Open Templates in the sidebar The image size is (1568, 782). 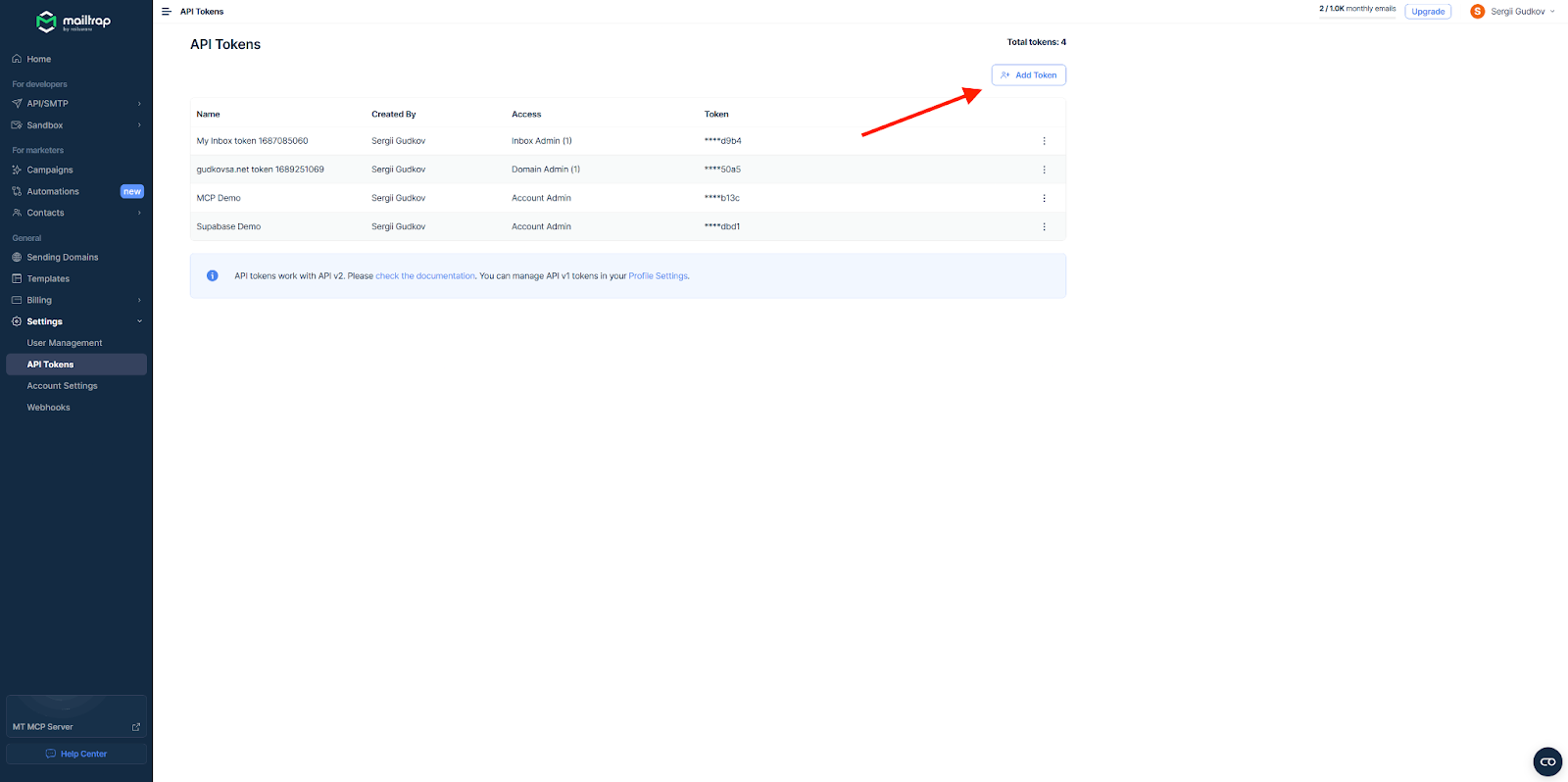48,278
